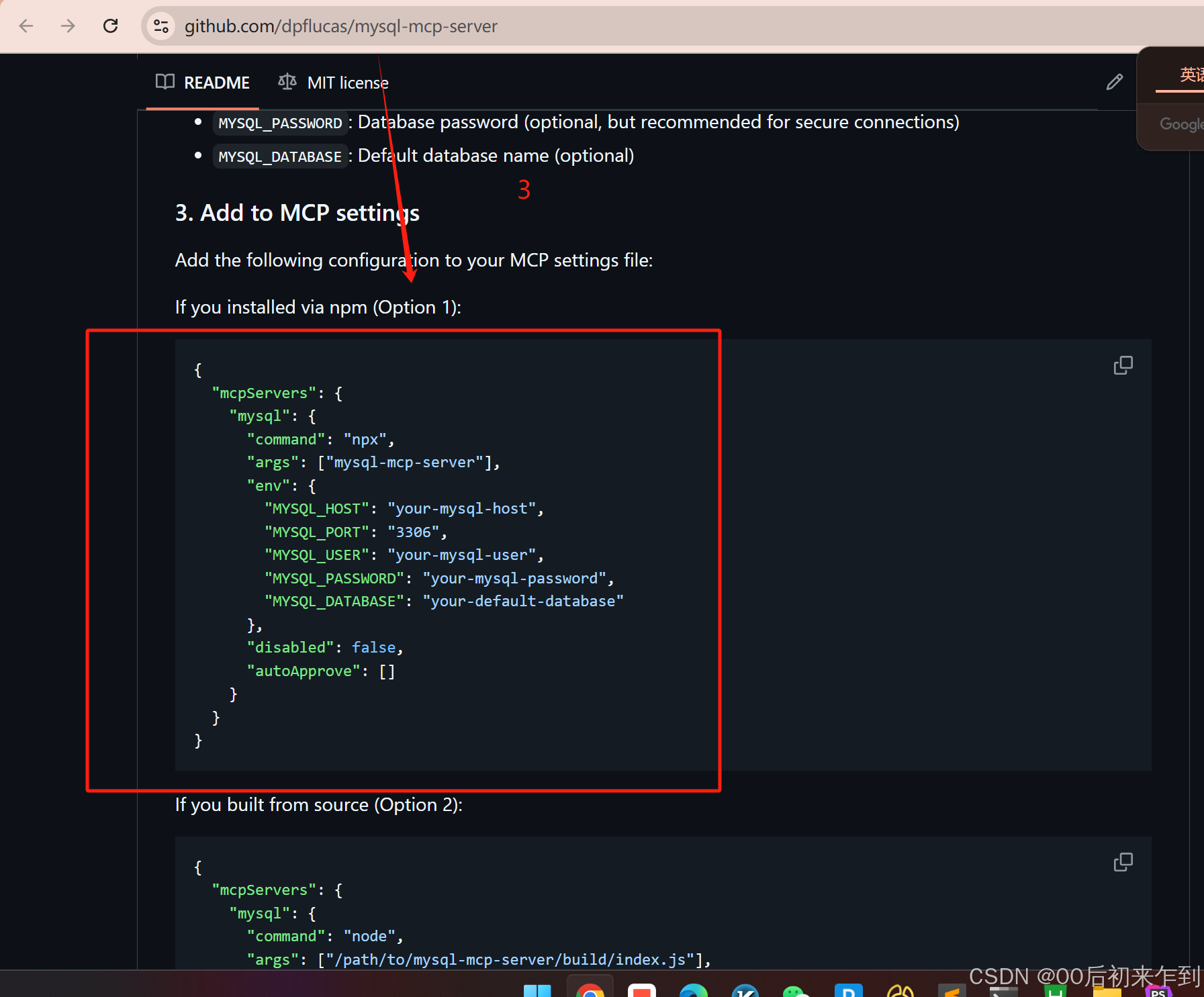Image resolution: width=1204 pixels, height=997 pixels.
Task: Open Microsoft Edge from the taskbar
Action: tap(694, 992)
